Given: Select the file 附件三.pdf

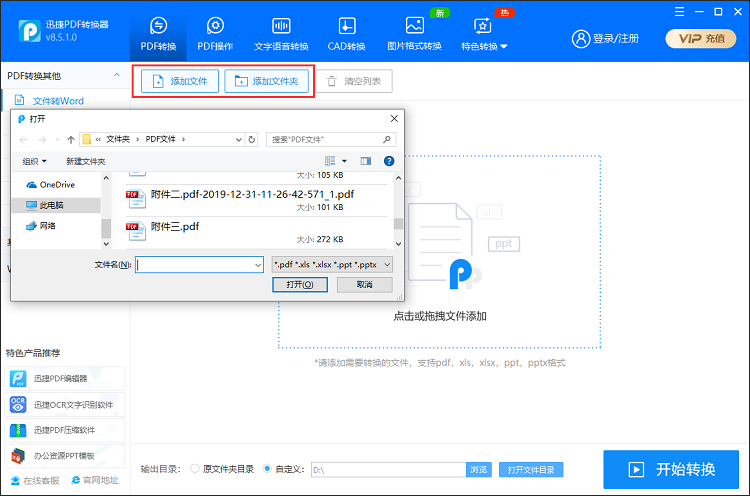Looking at the screenshot, I should 175,227.
